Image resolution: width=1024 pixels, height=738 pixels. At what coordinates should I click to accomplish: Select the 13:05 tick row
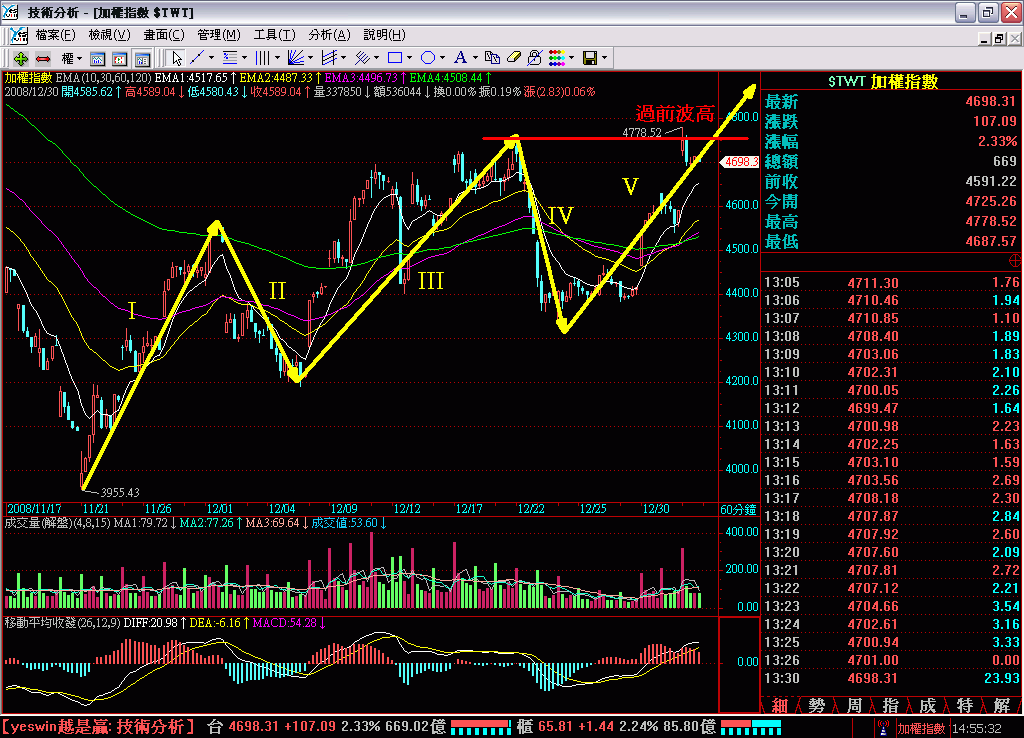(891, 283)
